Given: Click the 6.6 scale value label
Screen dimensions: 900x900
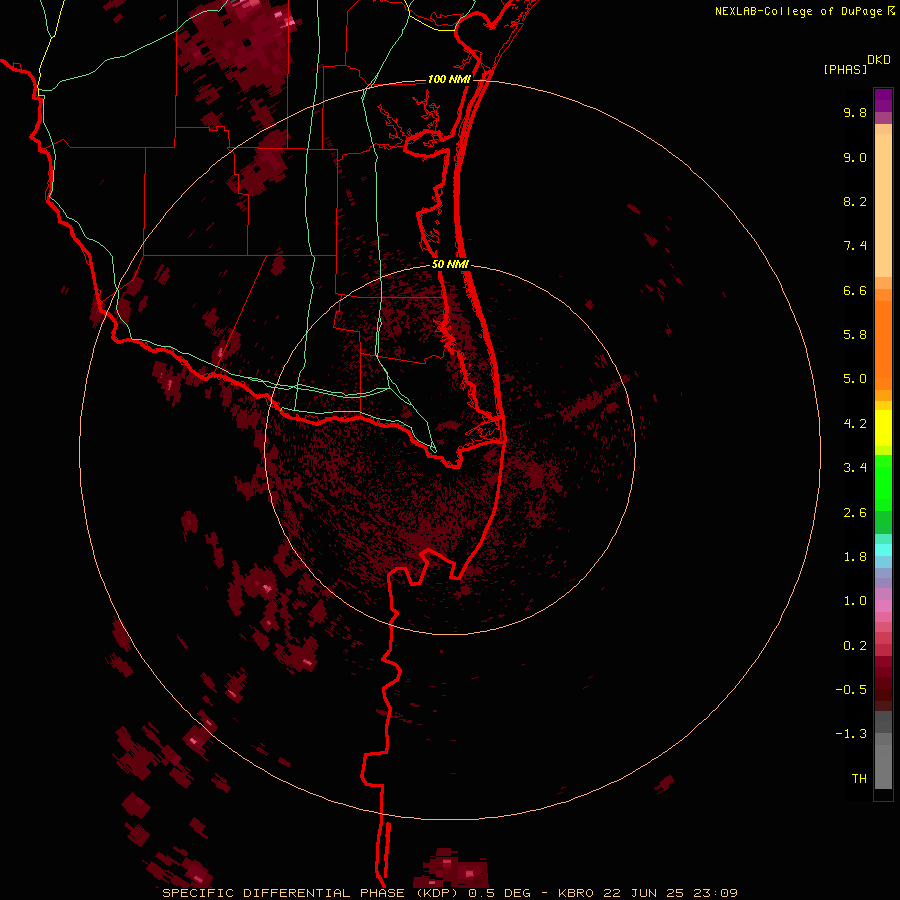Looking at the screenshot, I should (855, 290).
